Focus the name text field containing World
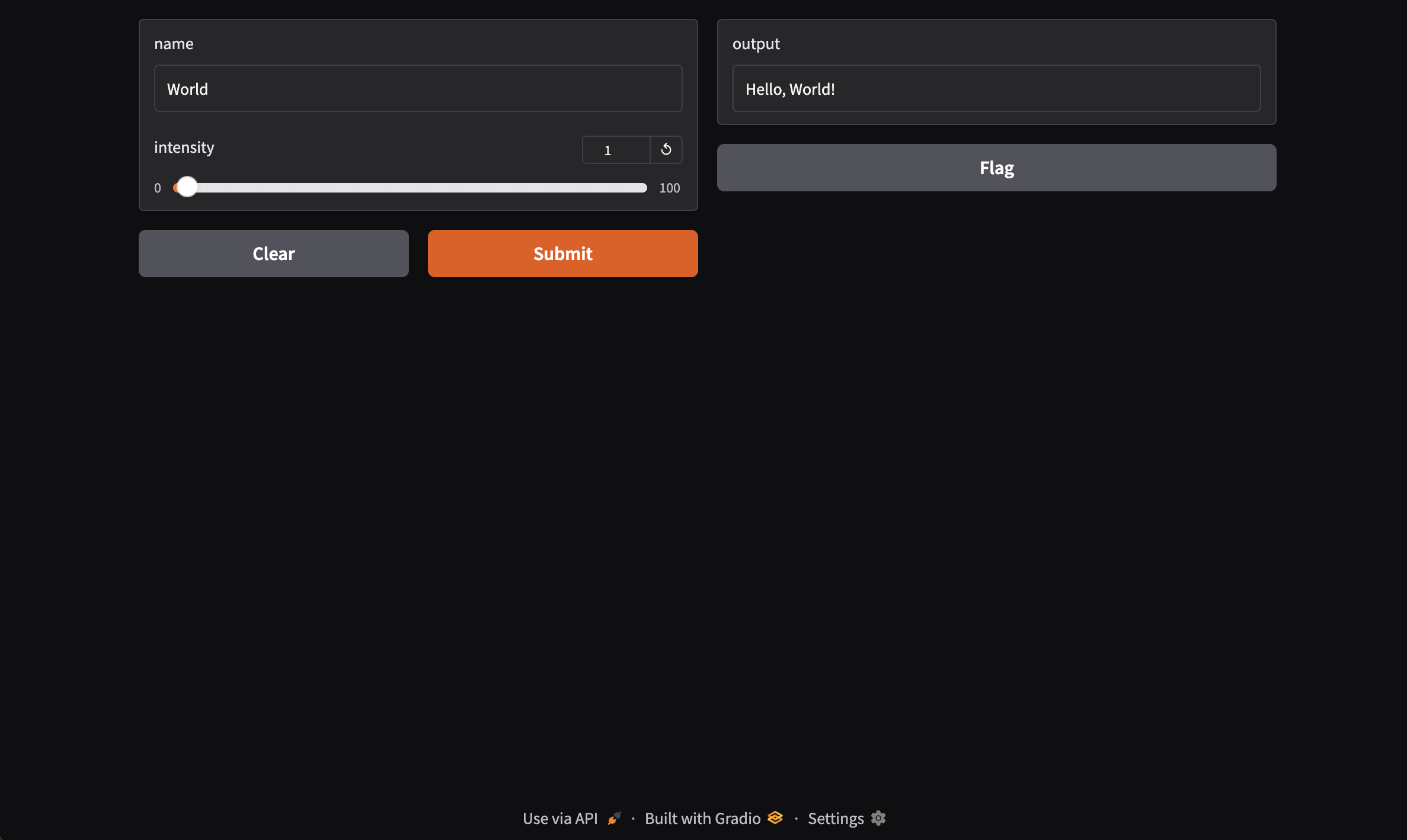1407x840 pixels. click(x=418, y=89)
